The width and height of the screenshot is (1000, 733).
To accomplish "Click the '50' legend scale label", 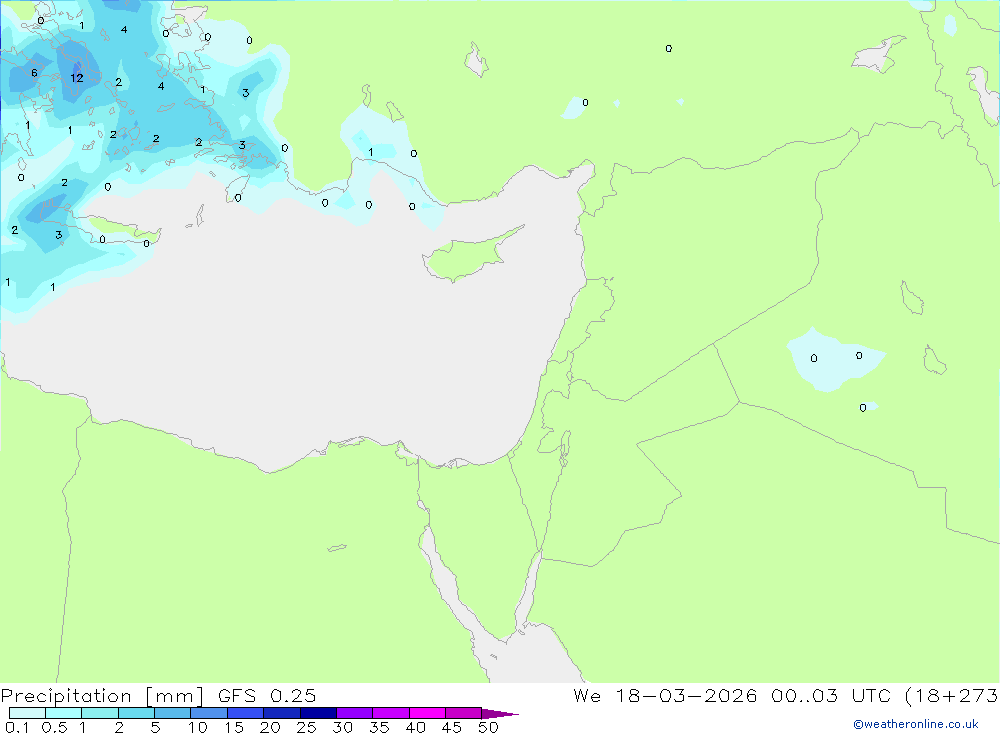I will click(x=489, y=727).
